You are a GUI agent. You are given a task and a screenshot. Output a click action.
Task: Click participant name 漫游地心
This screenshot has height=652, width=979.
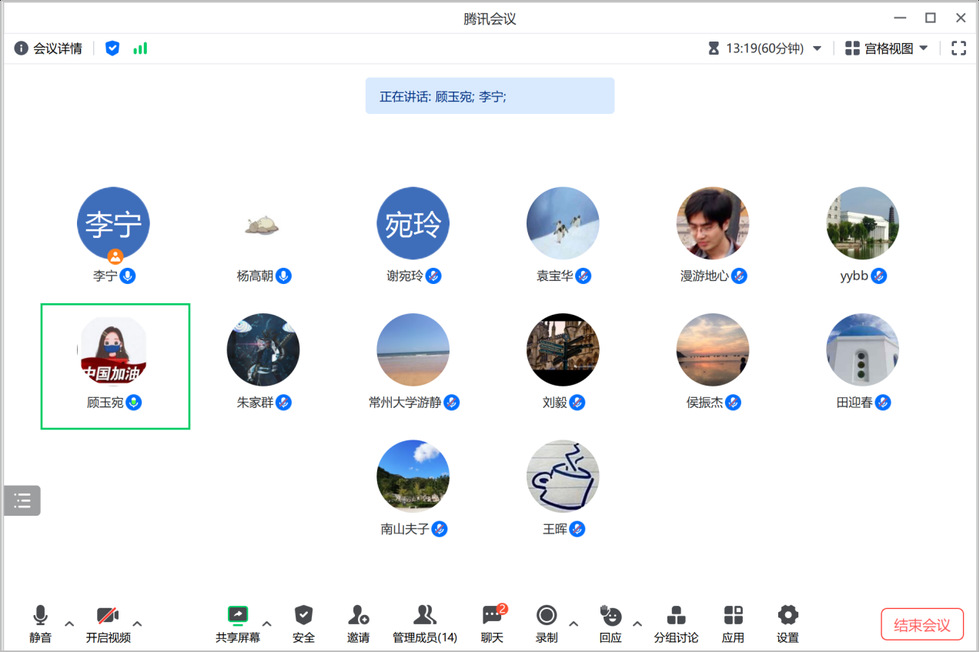tap(704, 275)
